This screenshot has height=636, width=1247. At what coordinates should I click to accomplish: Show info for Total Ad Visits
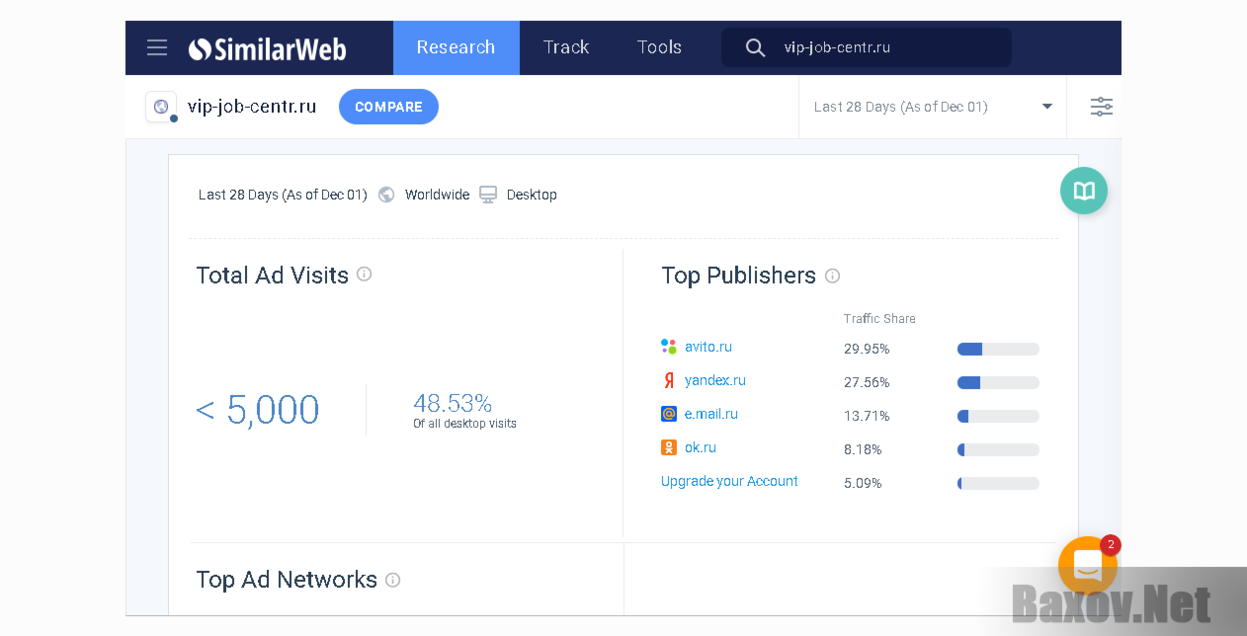tap(364, 274)
